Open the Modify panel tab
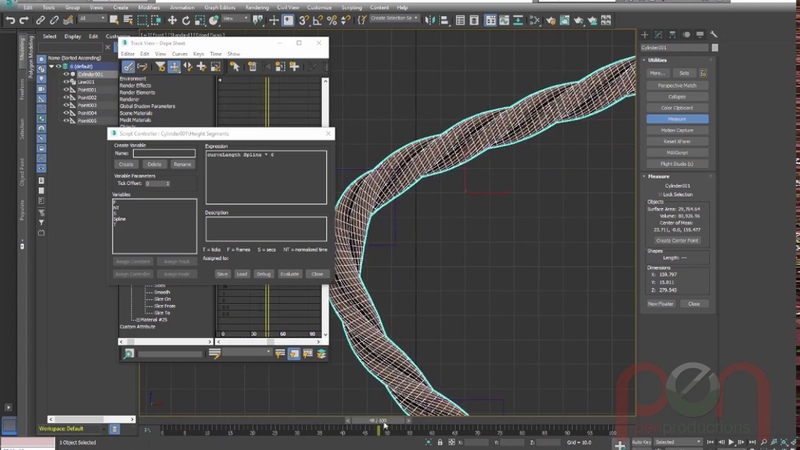This screenshot has width=800, height=450. click(659, 35)
